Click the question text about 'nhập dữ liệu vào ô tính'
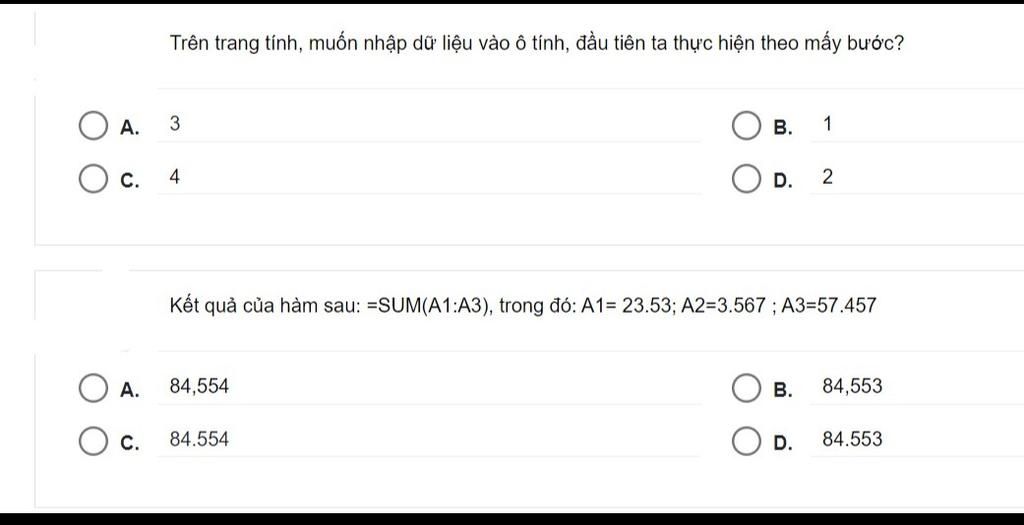The image size is (1024, 525). point(537,44)
